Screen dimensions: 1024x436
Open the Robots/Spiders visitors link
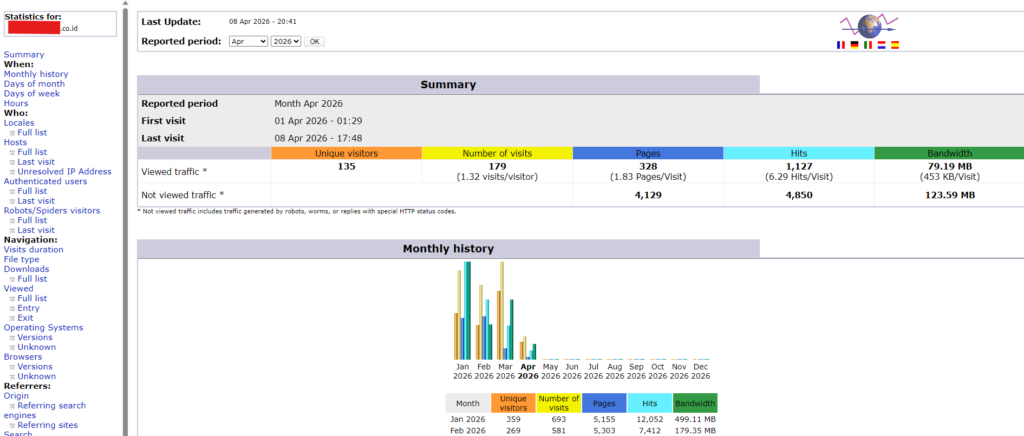(52, 210)
